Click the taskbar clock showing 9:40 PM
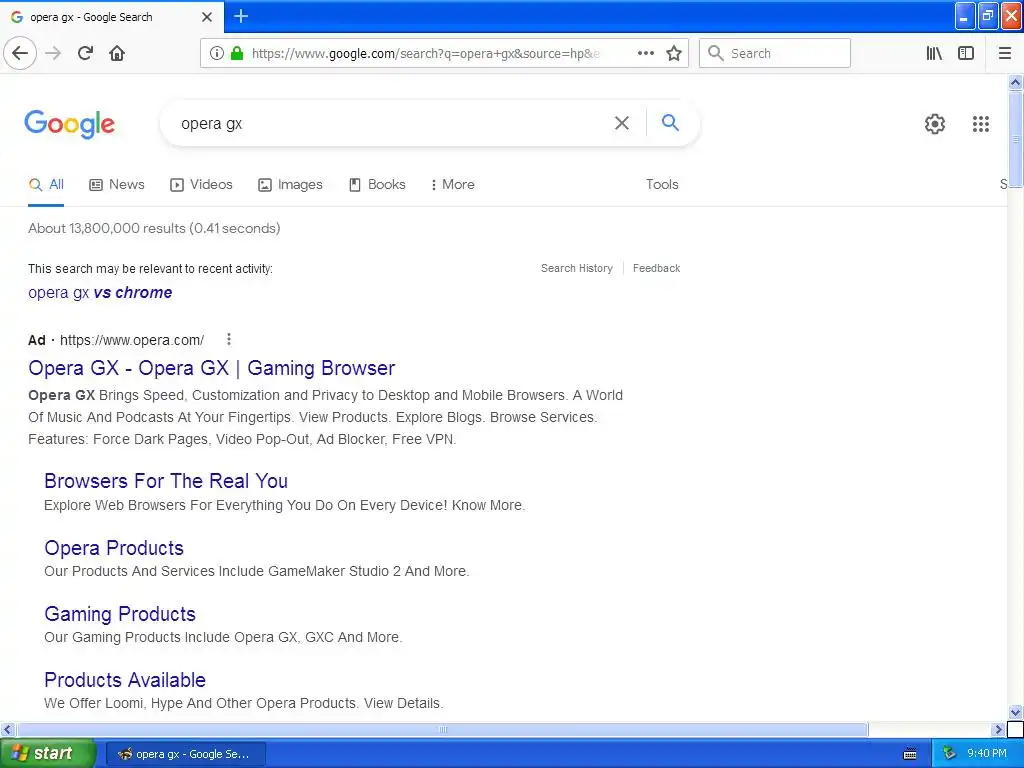The height and width of the screenshot is (768, 1024). (x=986, y=754)
